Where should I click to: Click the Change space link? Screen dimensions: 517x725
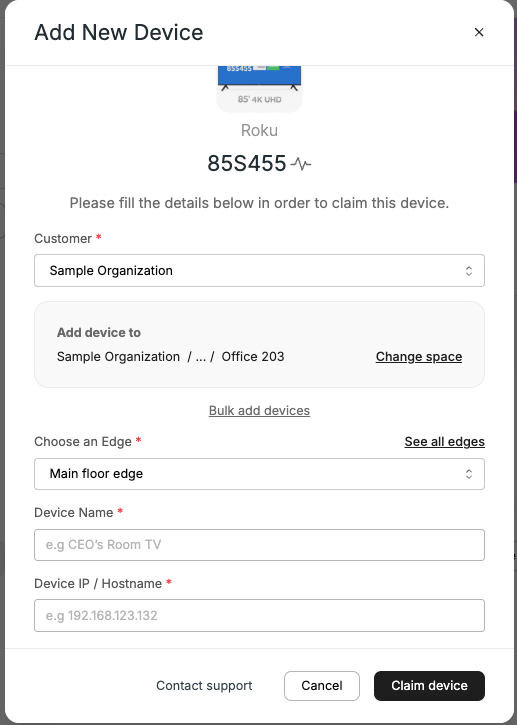tap(419, 356)
